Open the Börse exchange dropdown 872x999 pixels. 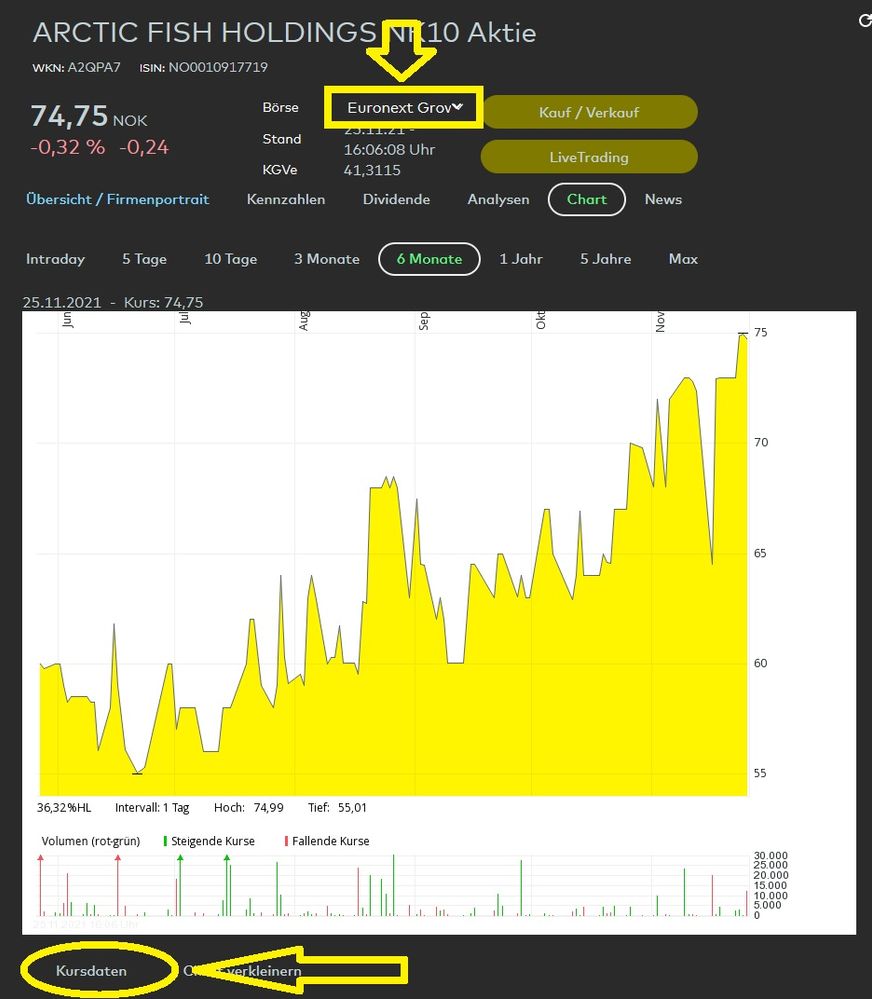[x=404, y=107]
